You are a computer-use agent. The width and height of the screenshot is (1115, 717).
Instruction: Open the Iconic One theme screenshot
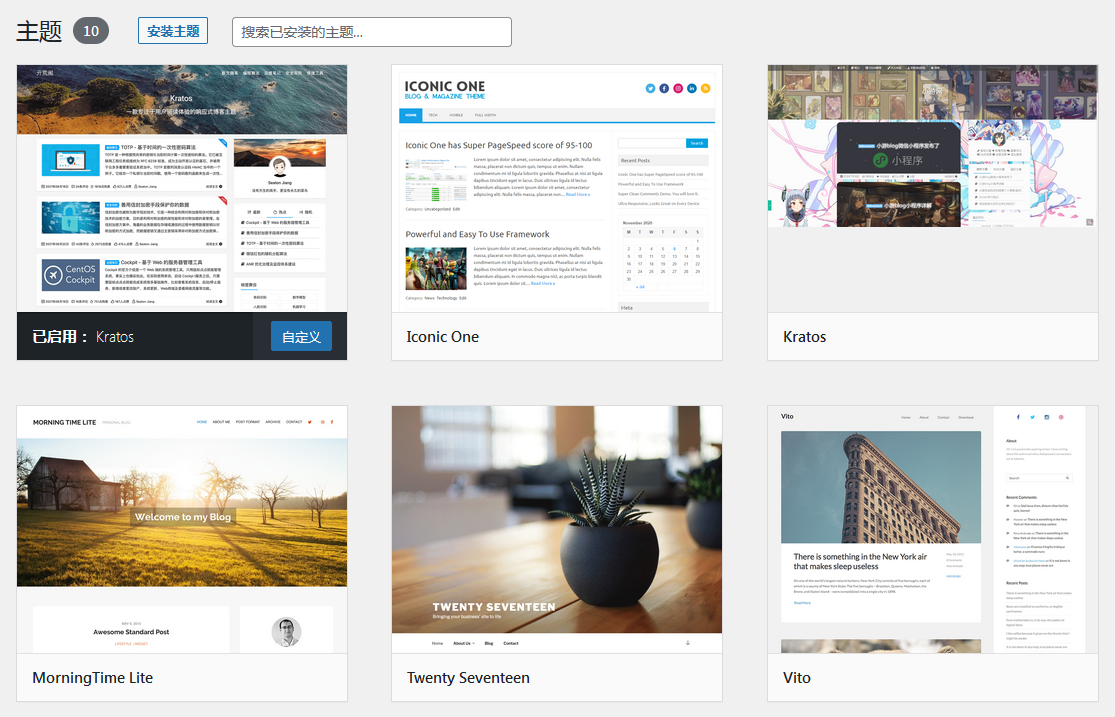[x=557, y=188]
